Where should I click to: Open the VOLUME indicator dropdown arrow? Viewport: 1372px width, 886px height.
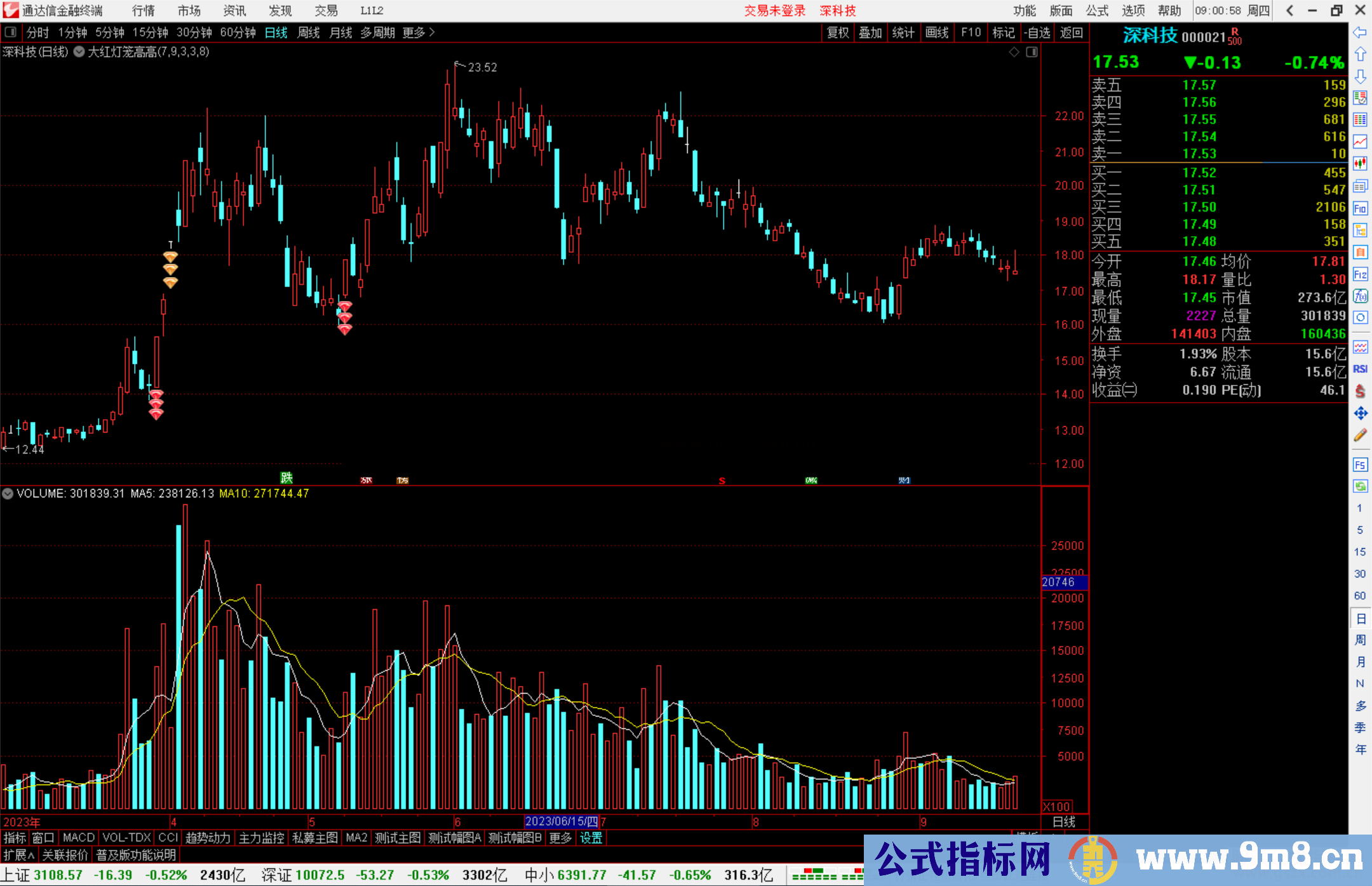pos(8,493)
